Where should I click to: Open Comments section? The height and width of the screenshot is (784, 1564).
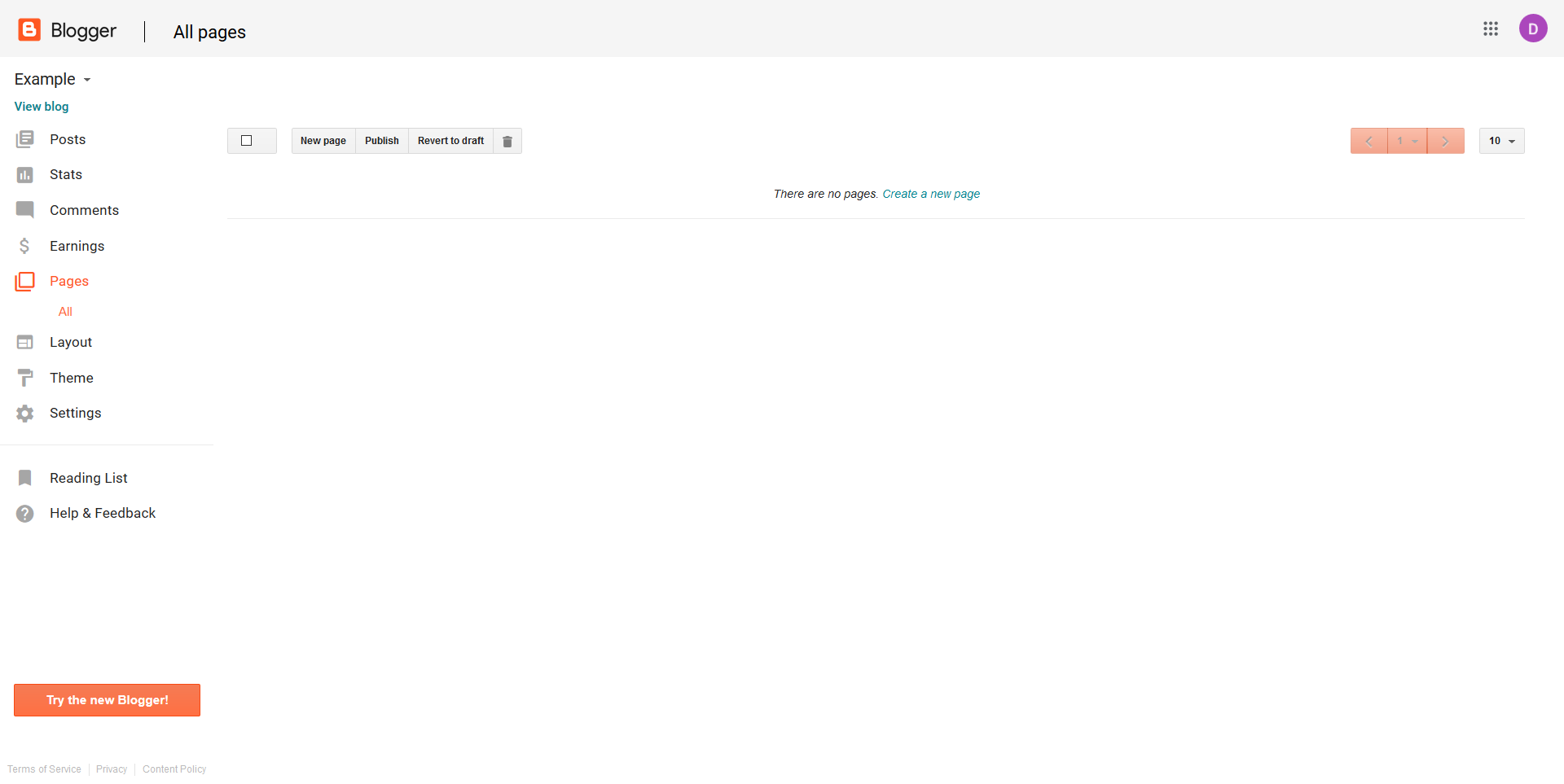(84, 210)
